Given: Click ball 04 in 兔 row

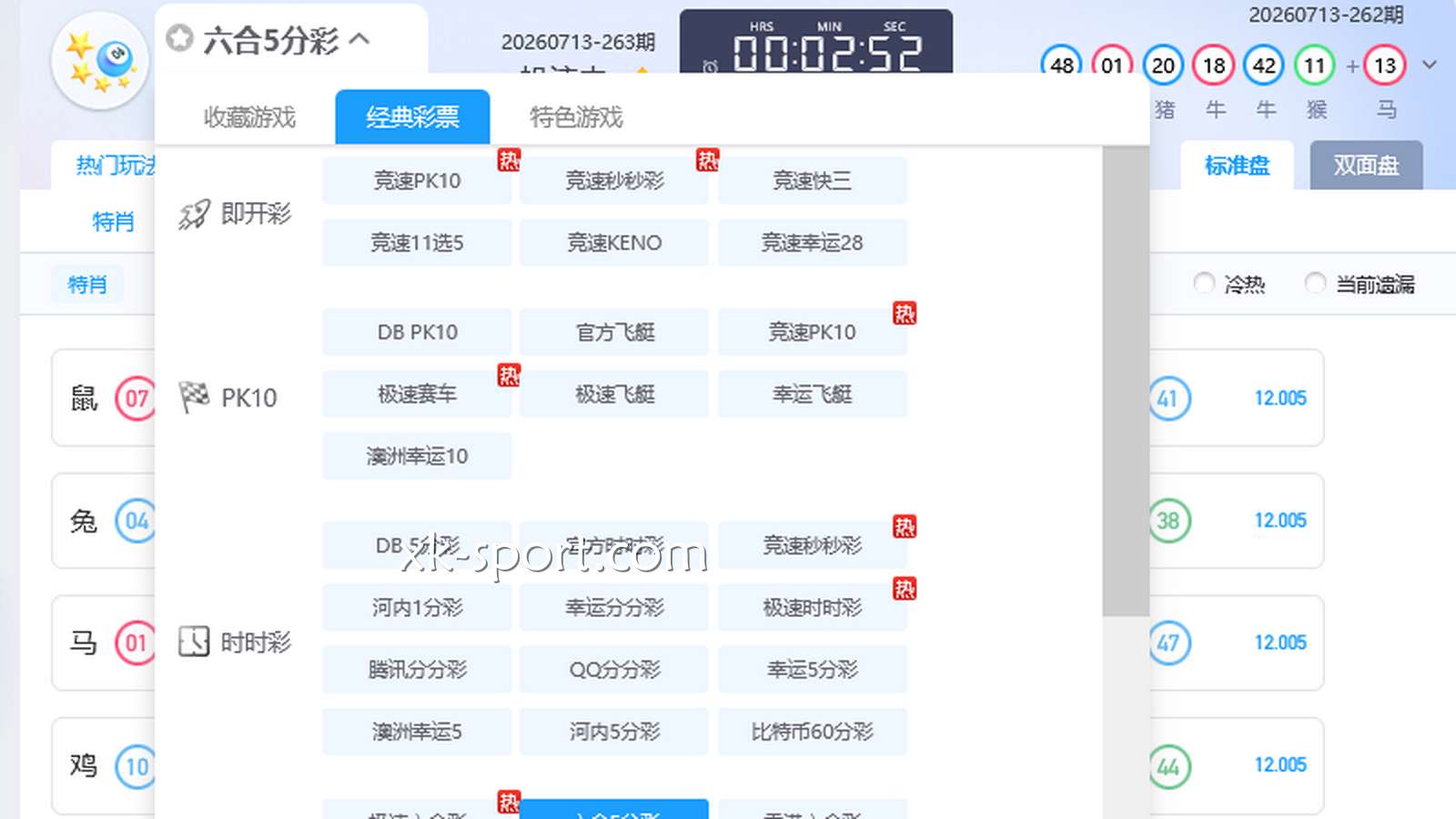Looking at the screenshot, I should click(136, 521).
